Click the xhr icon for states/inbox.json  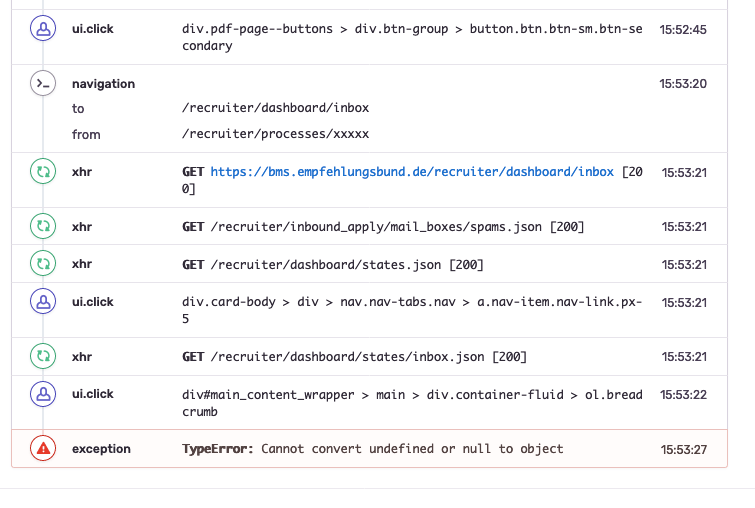(x=43, y=356)
